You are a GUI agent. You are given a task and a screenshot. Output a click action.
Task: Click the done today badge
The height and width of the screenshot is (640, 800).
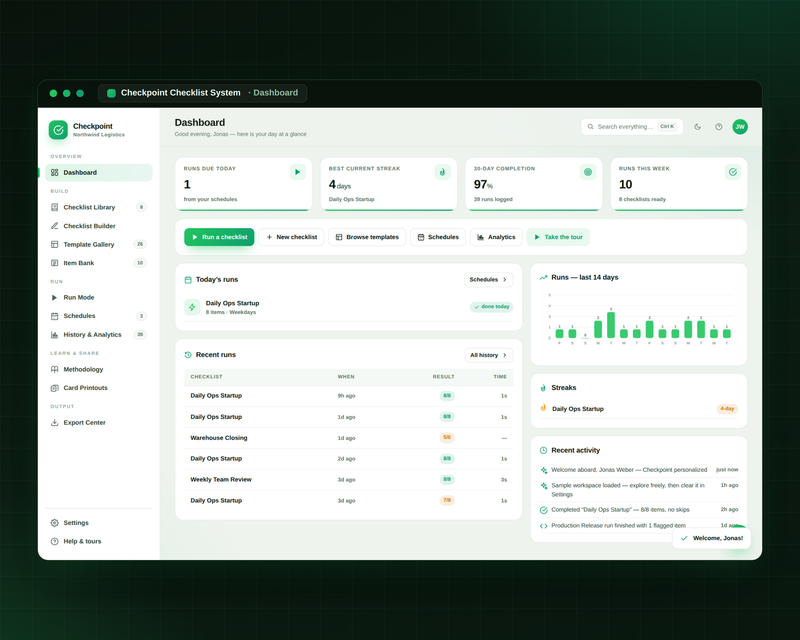pyautogui.click(x=492, y=307)
